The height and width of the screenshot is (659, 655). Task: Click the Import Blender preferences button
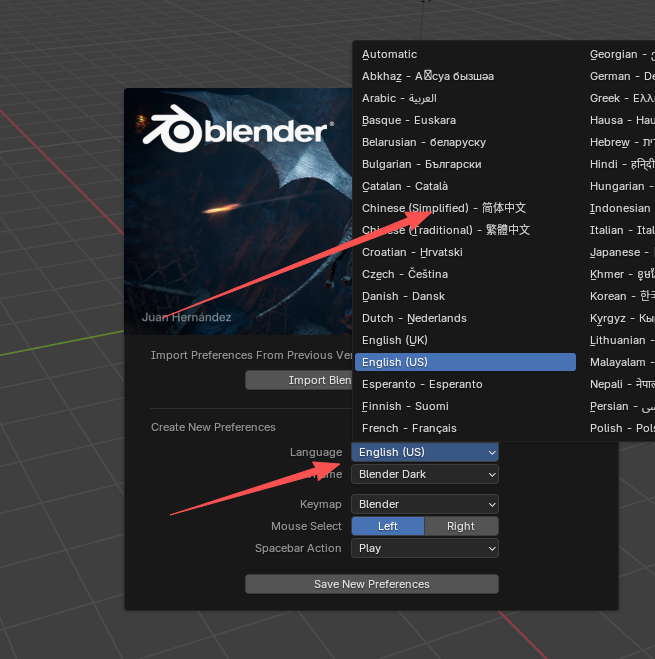(299, 380)
